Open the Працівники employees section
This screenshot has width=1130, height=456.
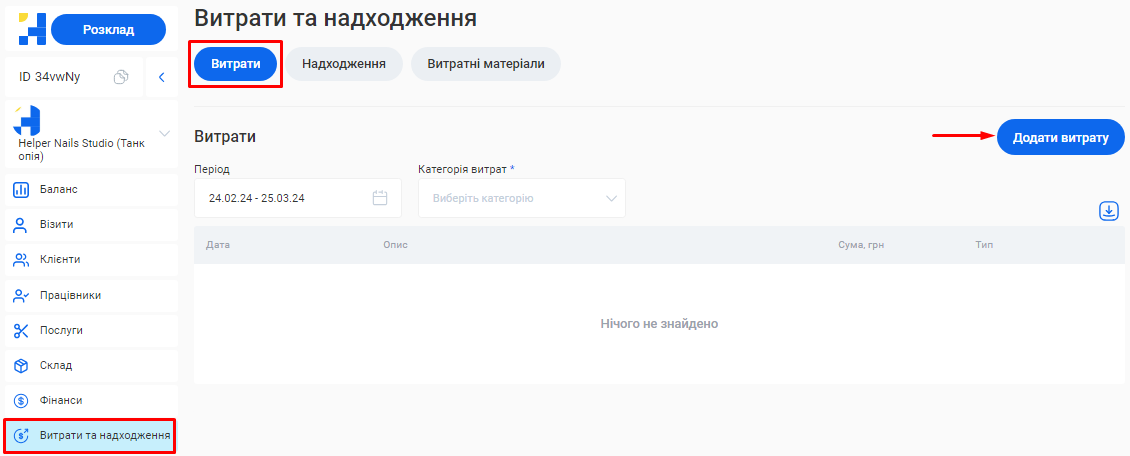(x=69, y=295)
